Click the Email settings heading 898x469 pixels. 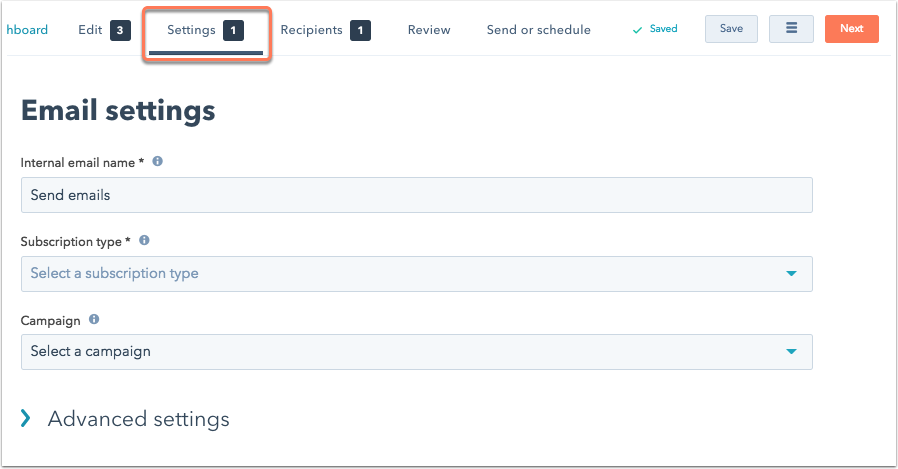pyautogui.click(x=118, y=111)
